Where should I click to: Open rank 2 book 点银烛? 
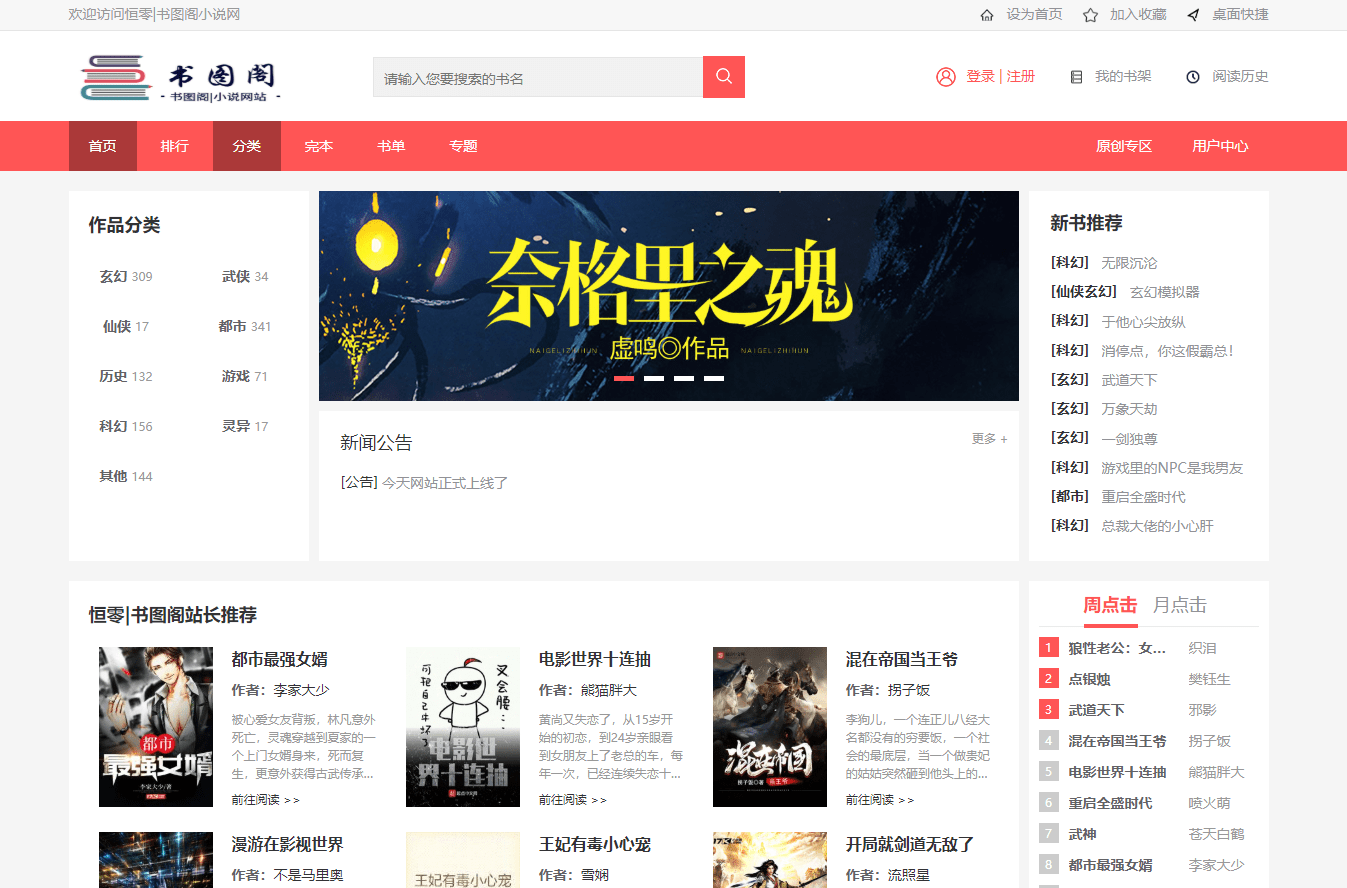point(1089,679)
